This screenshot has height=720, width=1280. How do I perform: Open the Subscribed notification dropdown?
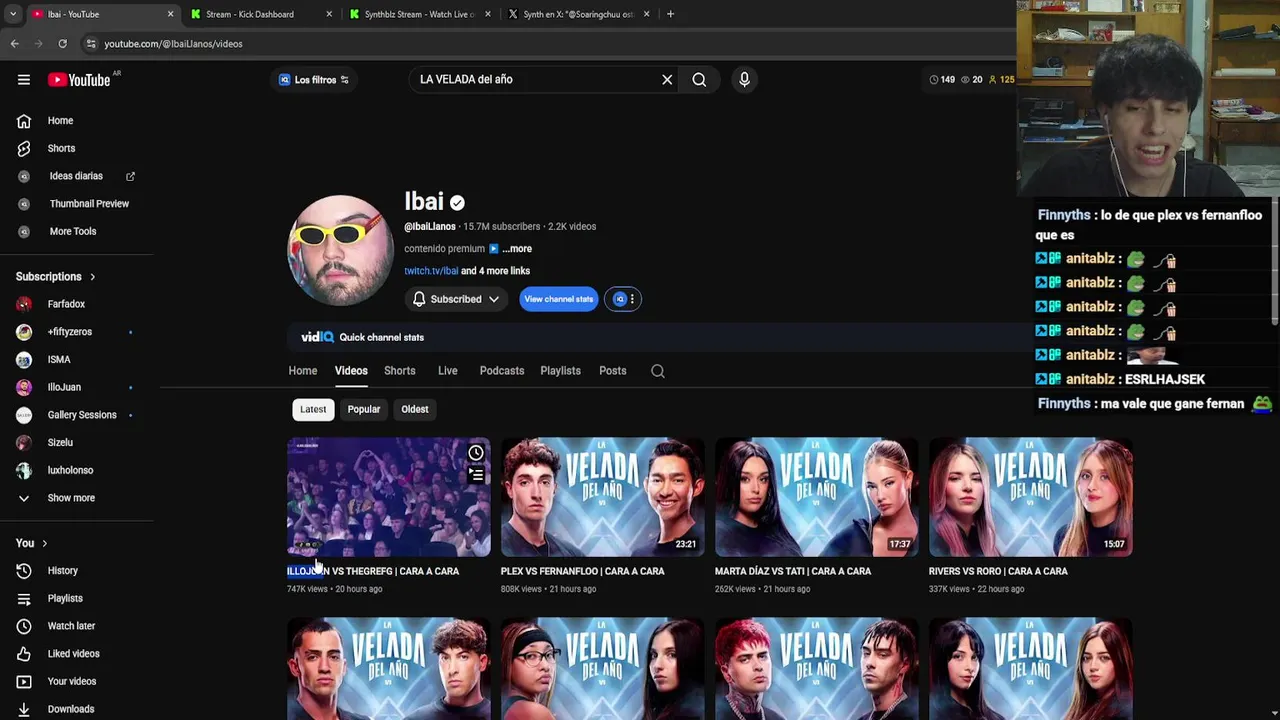457,299
